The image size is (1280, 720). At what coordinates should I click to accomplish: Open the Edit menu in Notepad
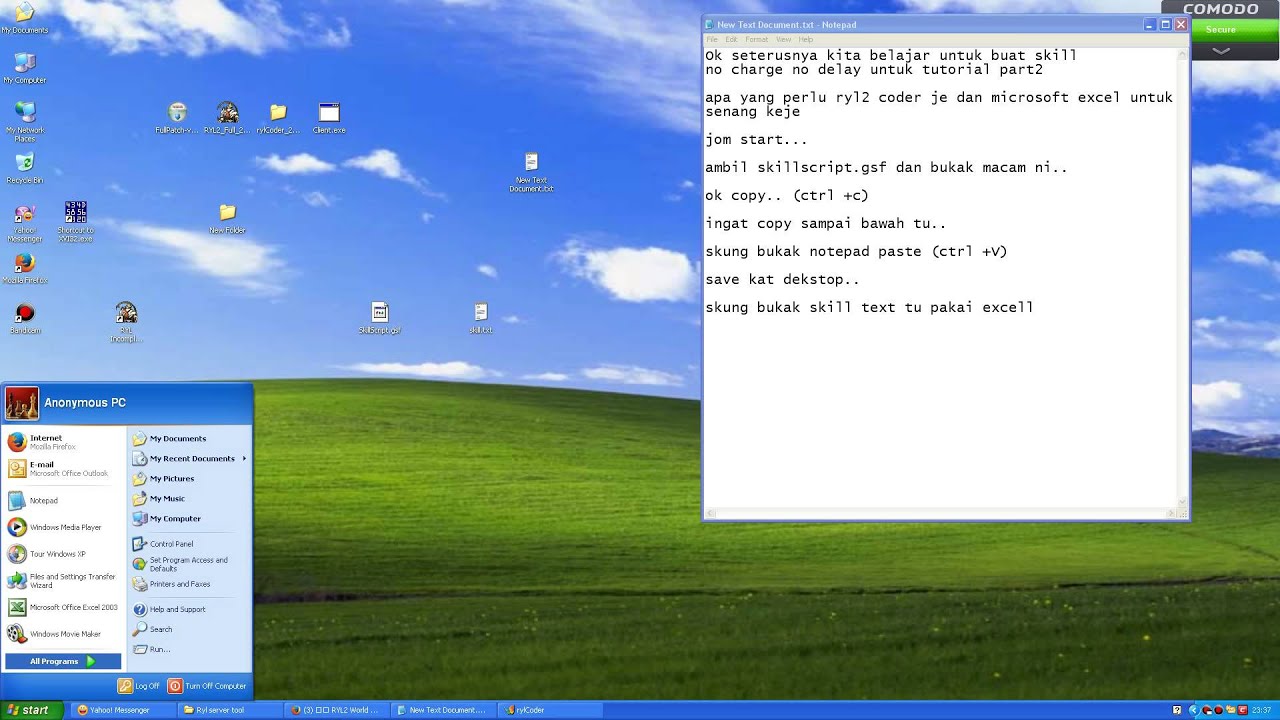pos(731,39)
